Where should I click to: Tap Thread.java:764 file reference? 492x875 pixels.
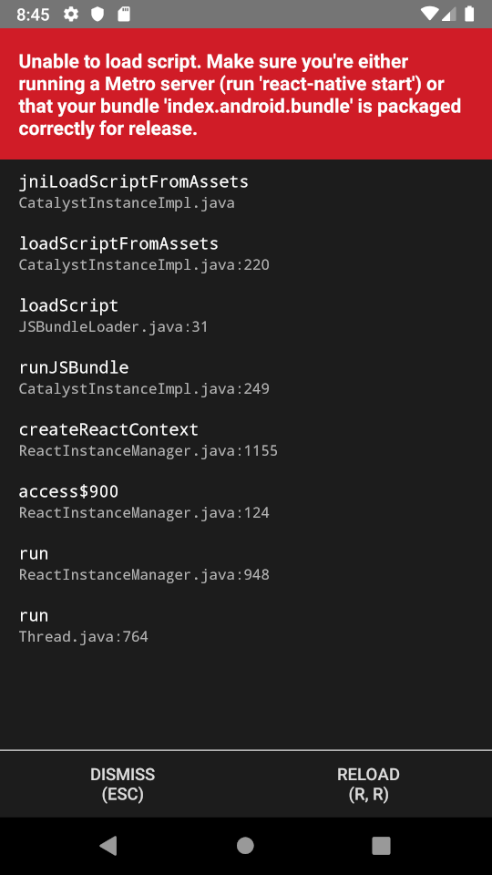84,637
